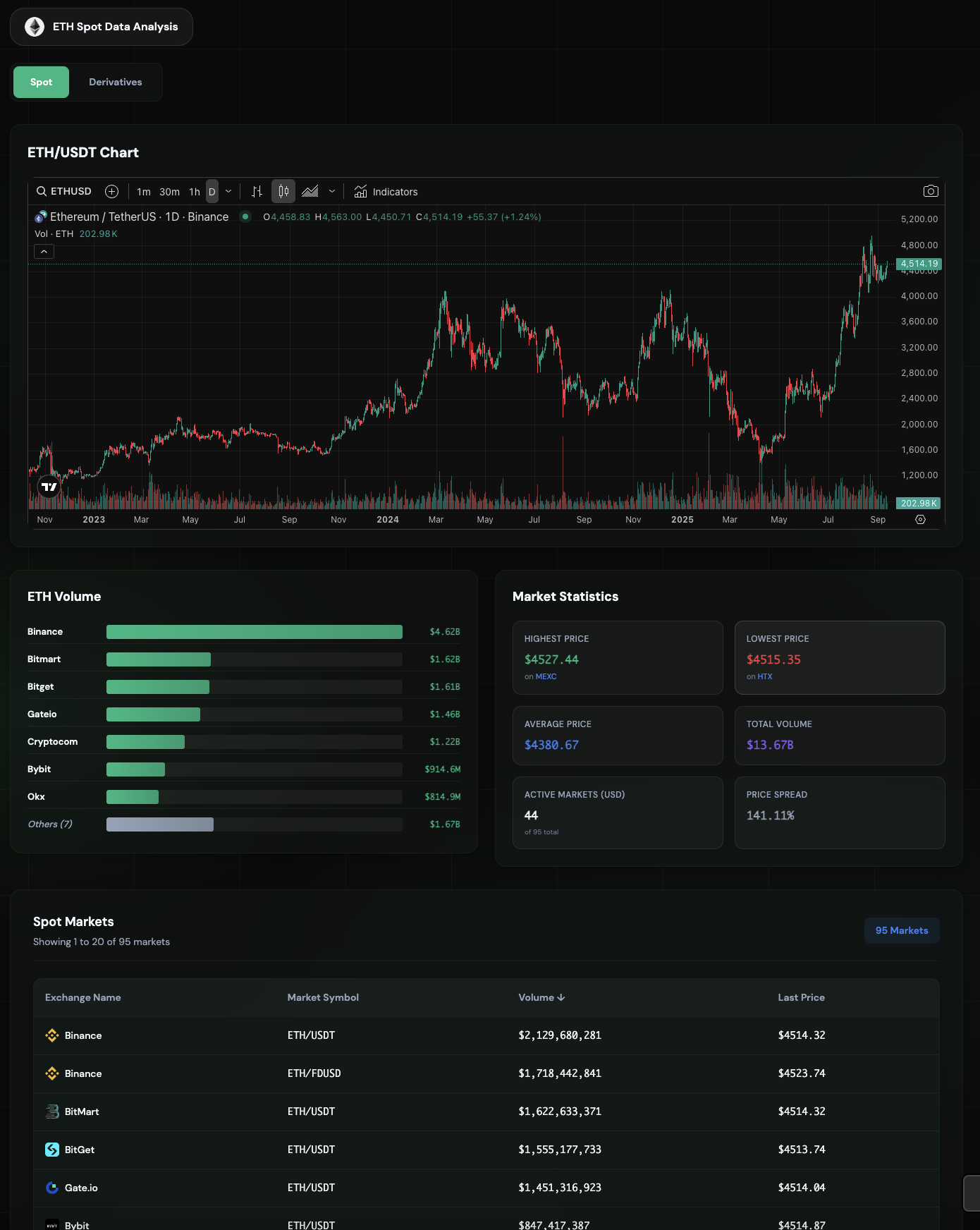
Task: Collapse the chart legend with chevron
Action: (44, 251)
